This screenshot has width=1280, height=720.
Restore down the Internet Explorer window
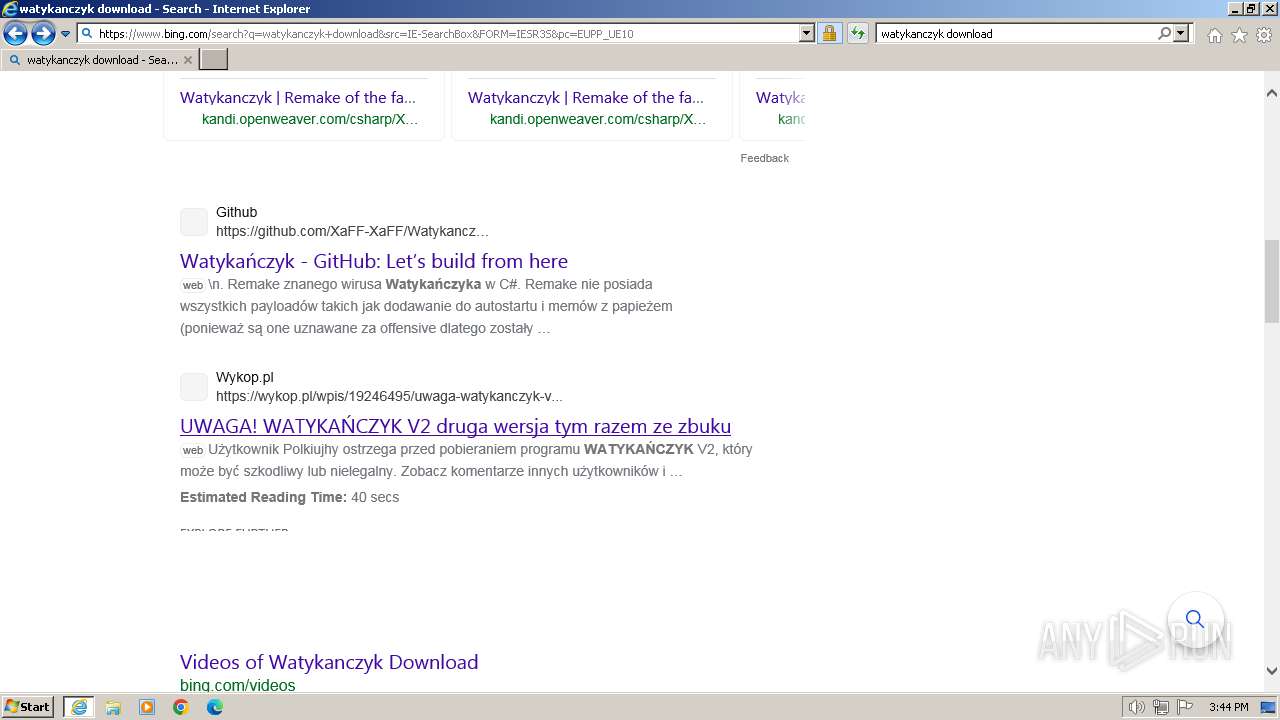pyautogui.click(x=1250, y=9)
